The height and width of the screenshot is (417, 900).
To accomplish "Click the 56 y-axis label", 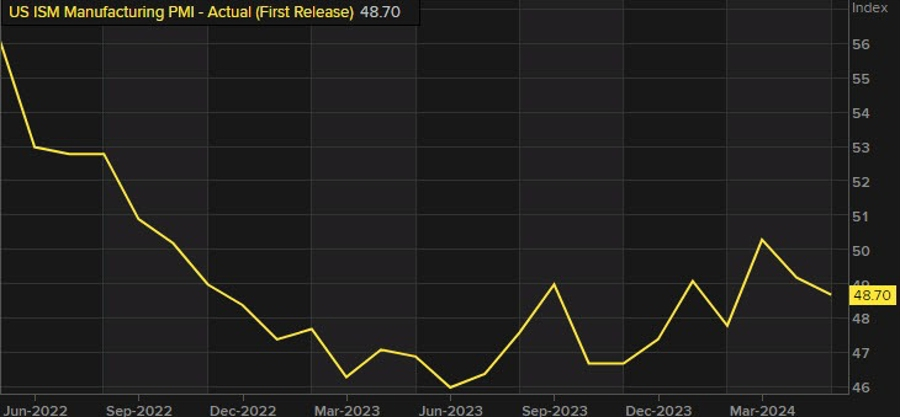I will pyautogui.click(x=861, y=45).
